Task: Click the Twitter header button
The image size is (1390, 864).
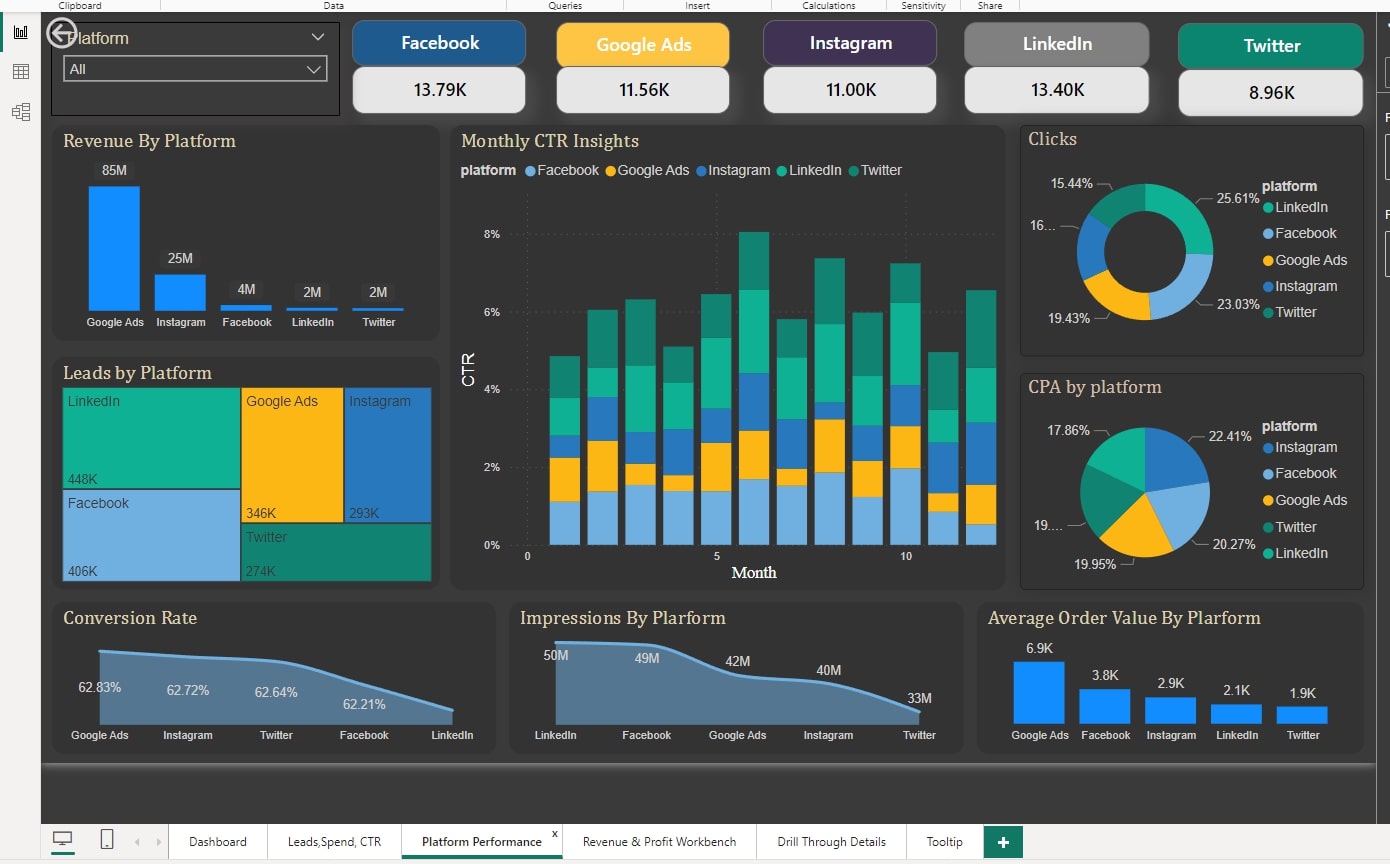Action: click(1271, 46)
